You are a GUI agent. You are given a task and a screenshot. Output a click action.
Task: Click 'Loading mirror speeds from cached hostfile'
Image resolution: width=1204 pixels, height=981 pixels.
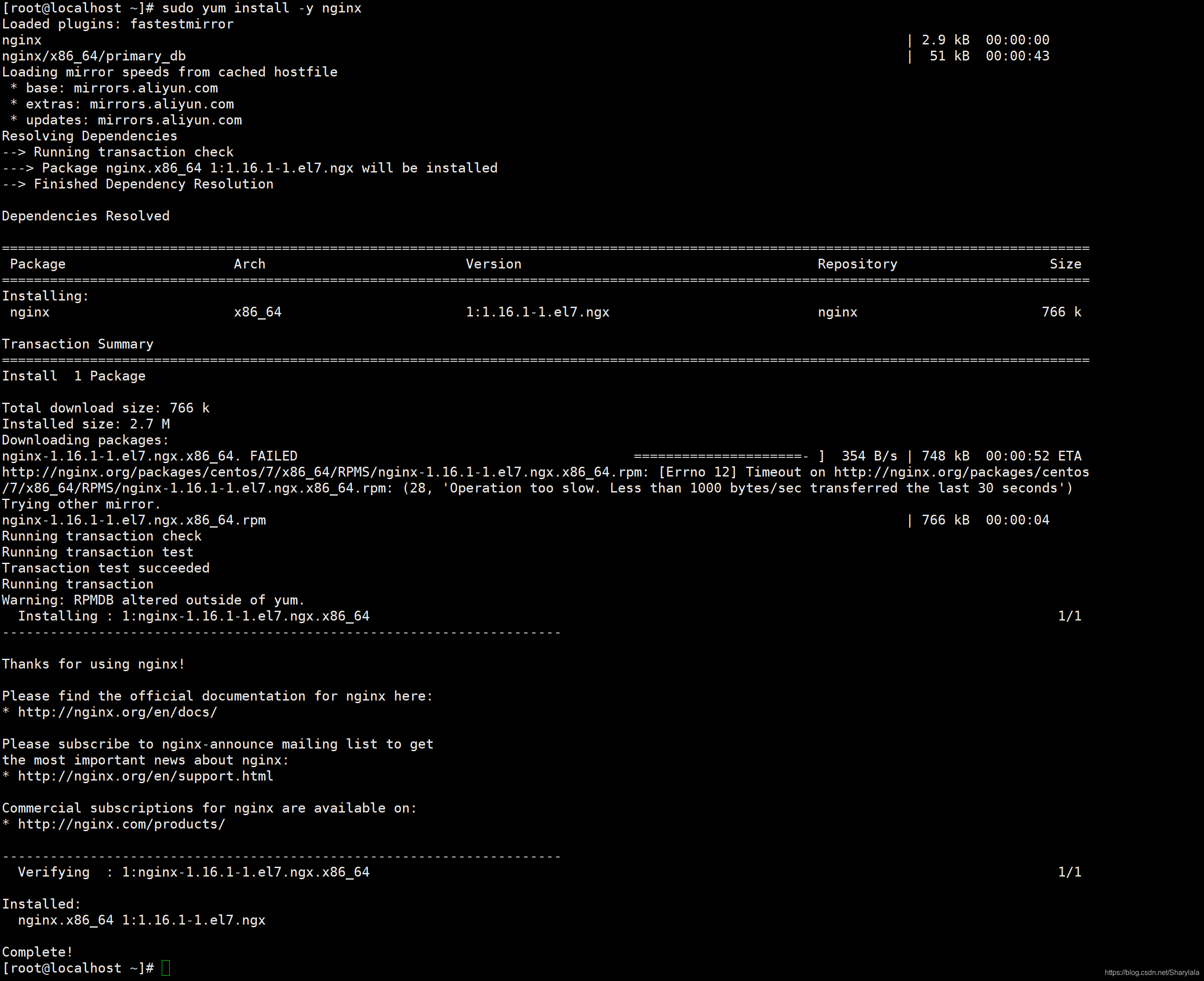pos(169,72)
